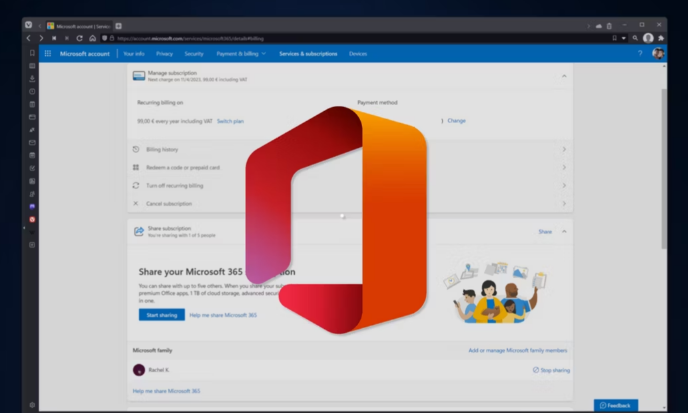Open the extensions puzzle icon

[x=661, y=38]
